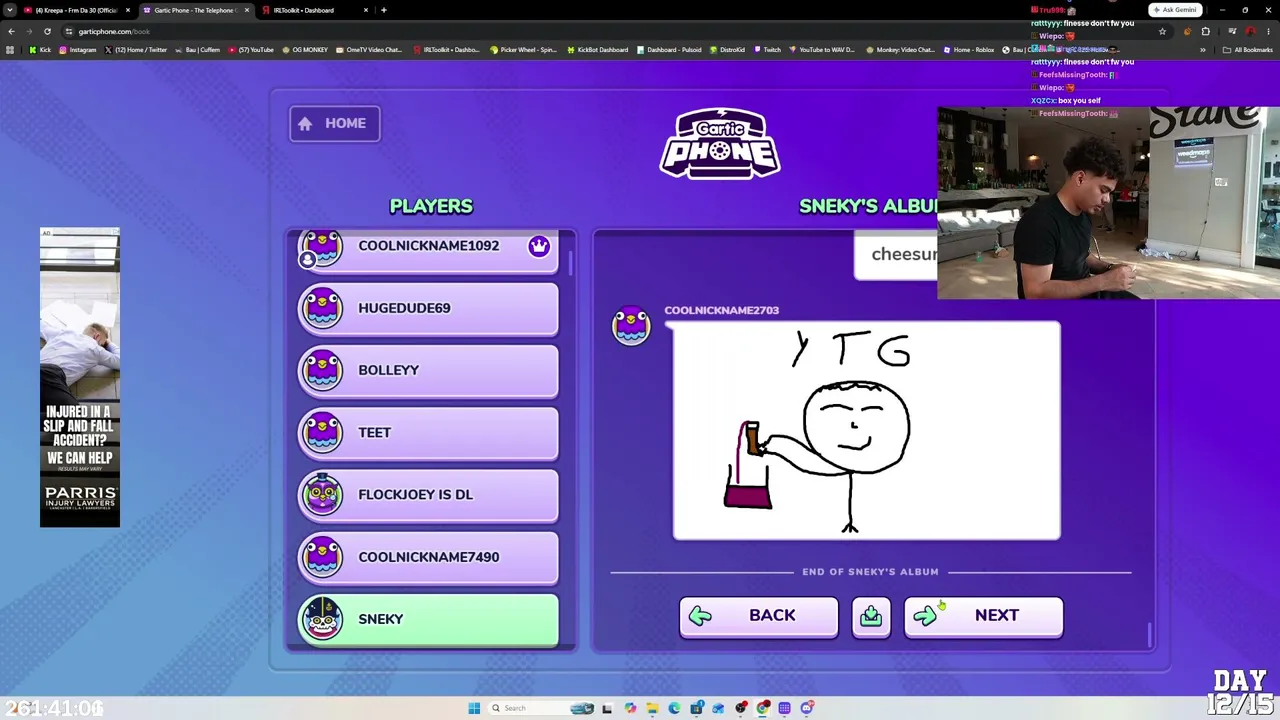Image resolution: width=1280 pixels, height=720 pixels.
Task: Download the album with the save icon
Action: (x=871, y=616)
